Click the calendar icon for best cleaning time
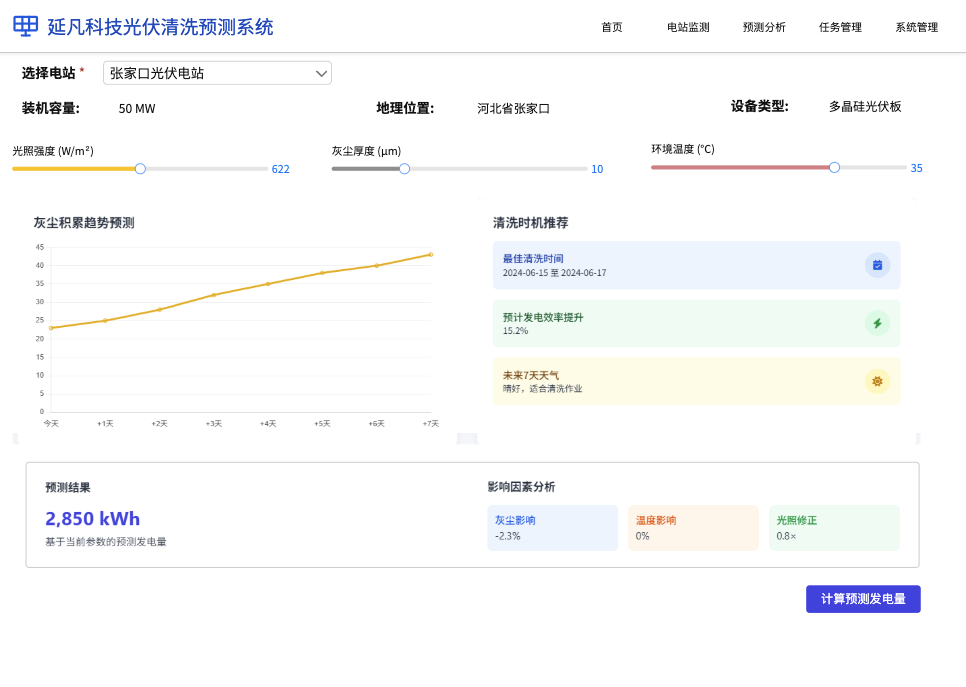 click(x=877, y=265)
